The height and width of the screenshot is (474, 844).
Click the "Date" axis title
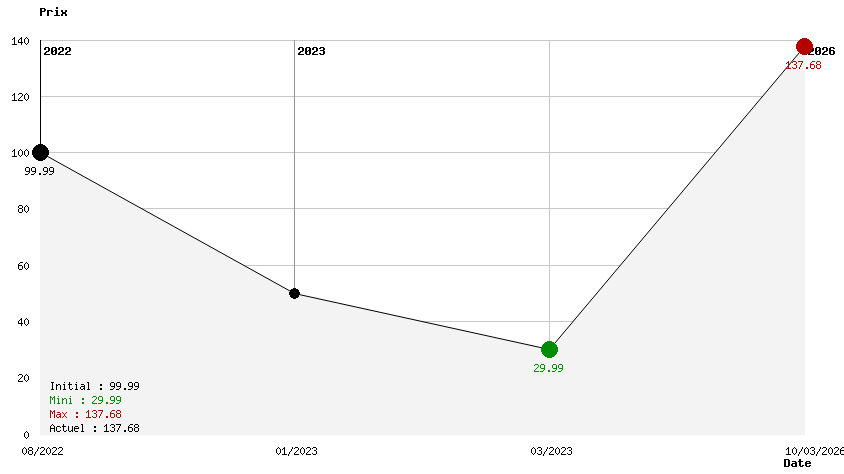pos(797,463)
